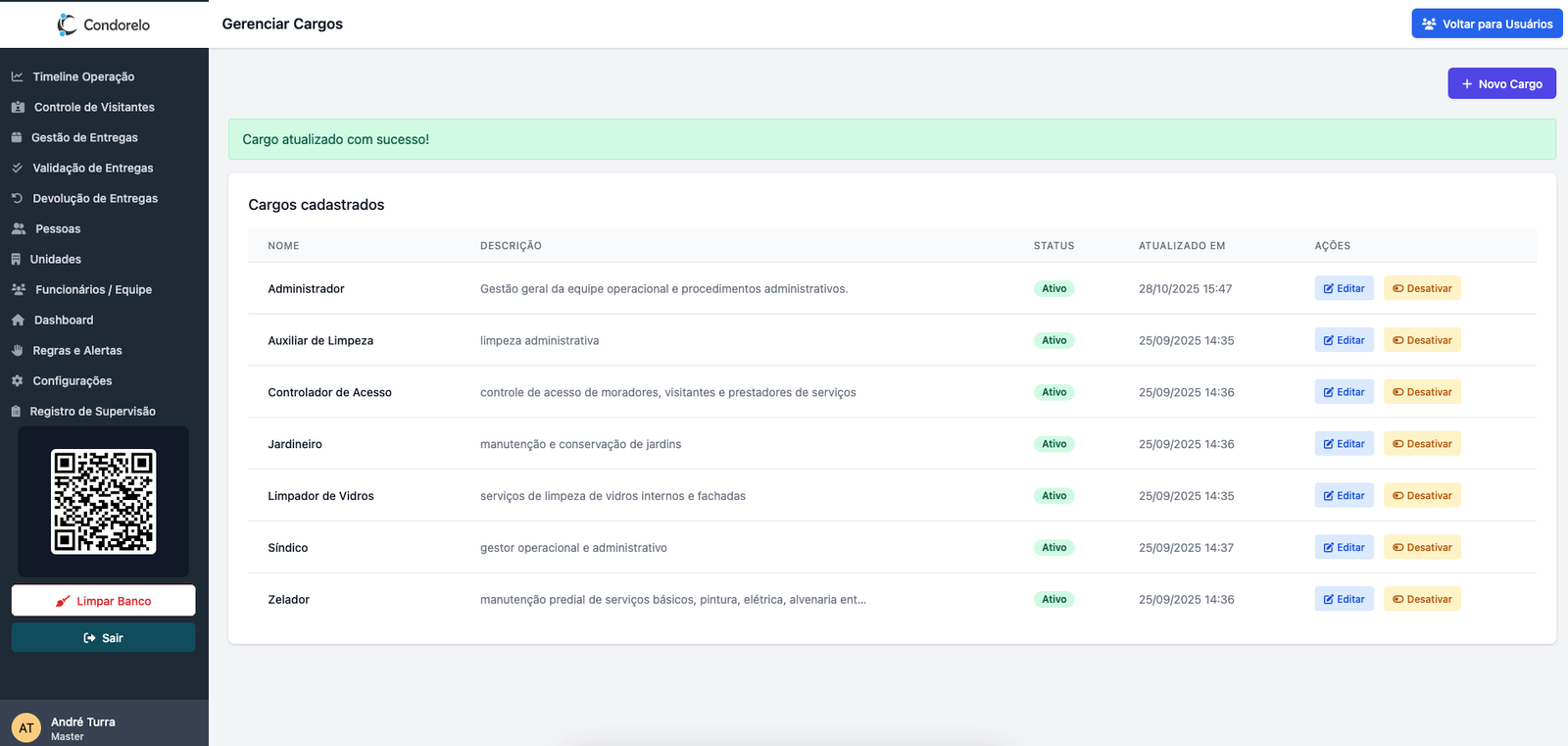This screenshot has height=746, width=1568.
Task: Click the Condorelo logo in header
Action: pyautogui.click(x=103, y=25)
